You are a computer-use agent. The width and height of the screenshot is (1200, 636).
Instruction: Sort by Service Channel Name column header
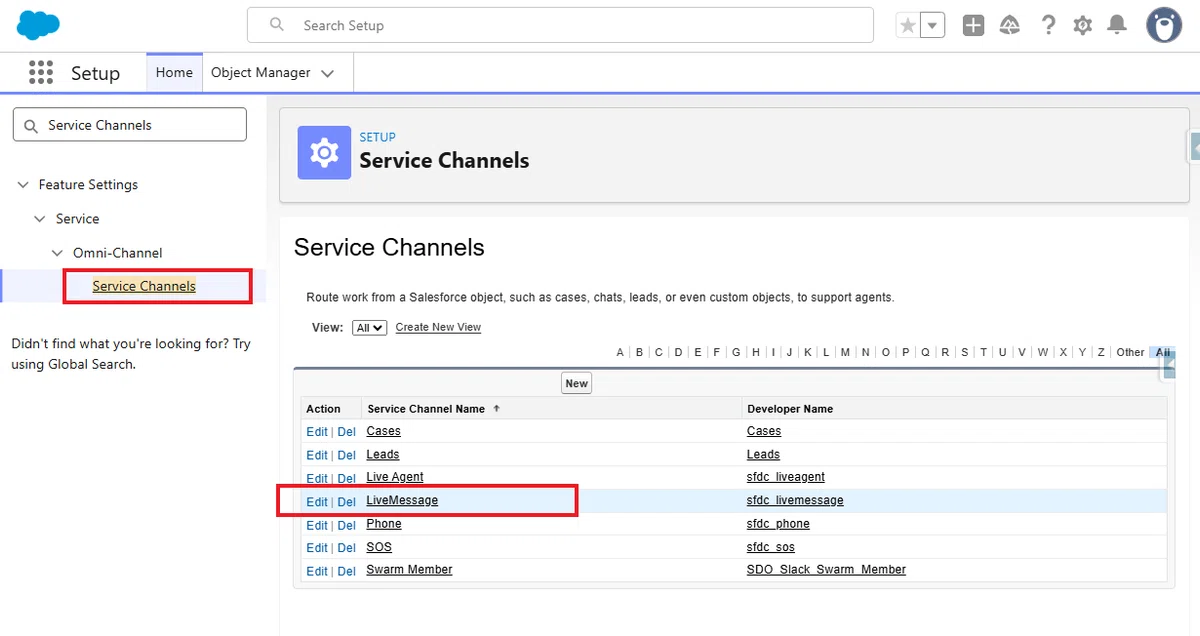pyautogui.click(x=426, y=409)
